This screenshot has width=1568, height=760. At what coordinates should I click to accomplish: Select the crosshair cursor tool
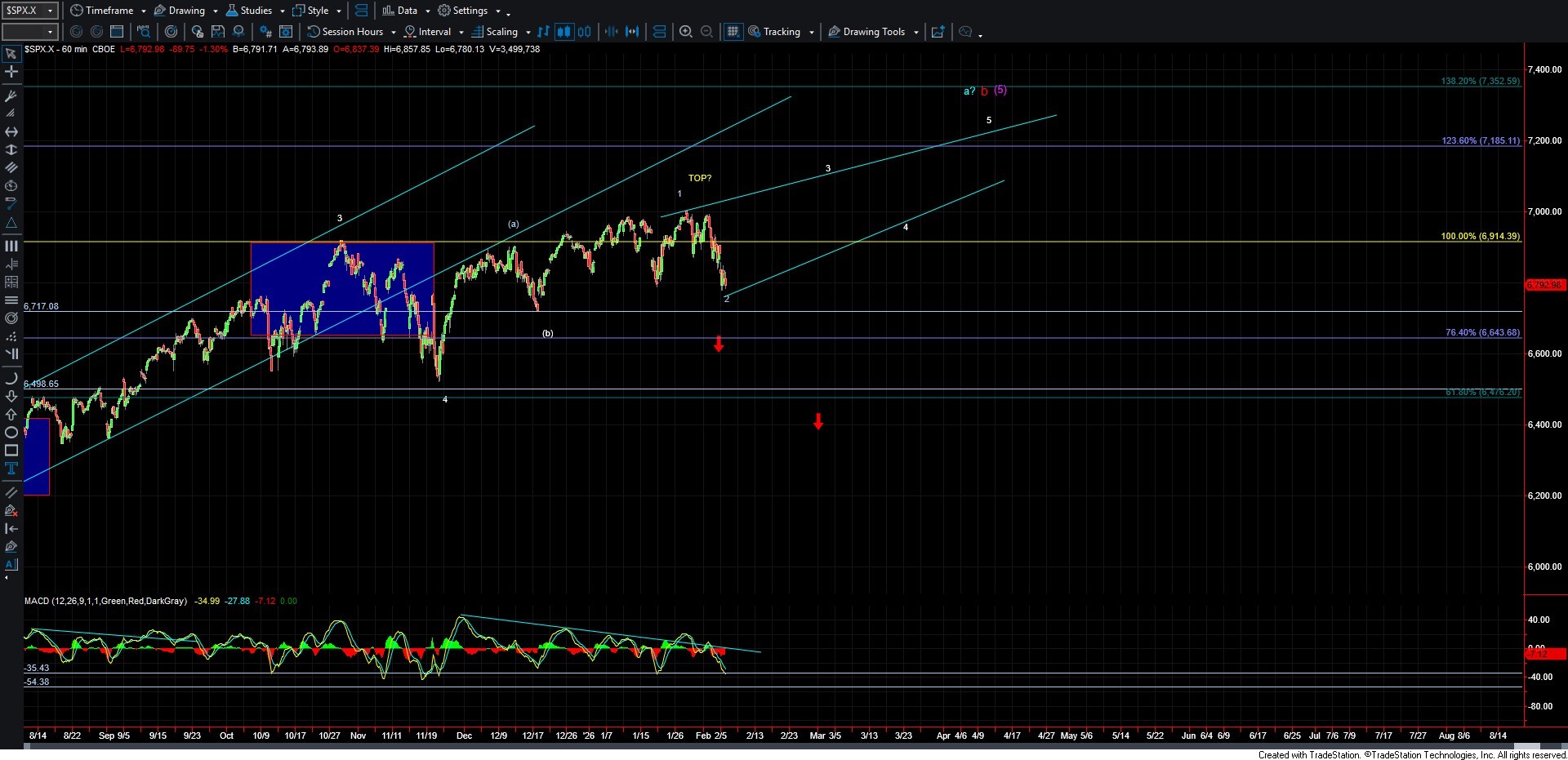click(11, 72)
